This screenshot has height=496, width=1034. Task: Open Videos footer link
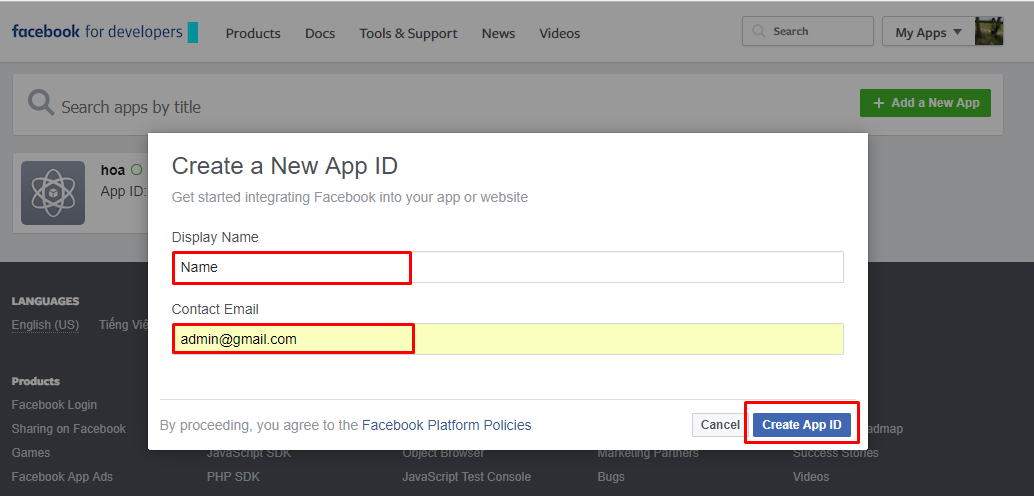[x=811, y=476]
